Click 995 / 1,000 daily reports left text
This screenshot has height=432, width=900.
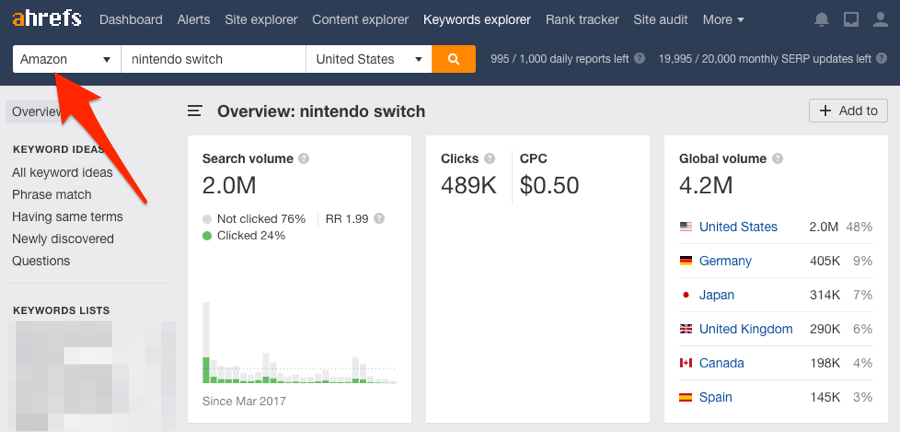click(x=560, y=59)
